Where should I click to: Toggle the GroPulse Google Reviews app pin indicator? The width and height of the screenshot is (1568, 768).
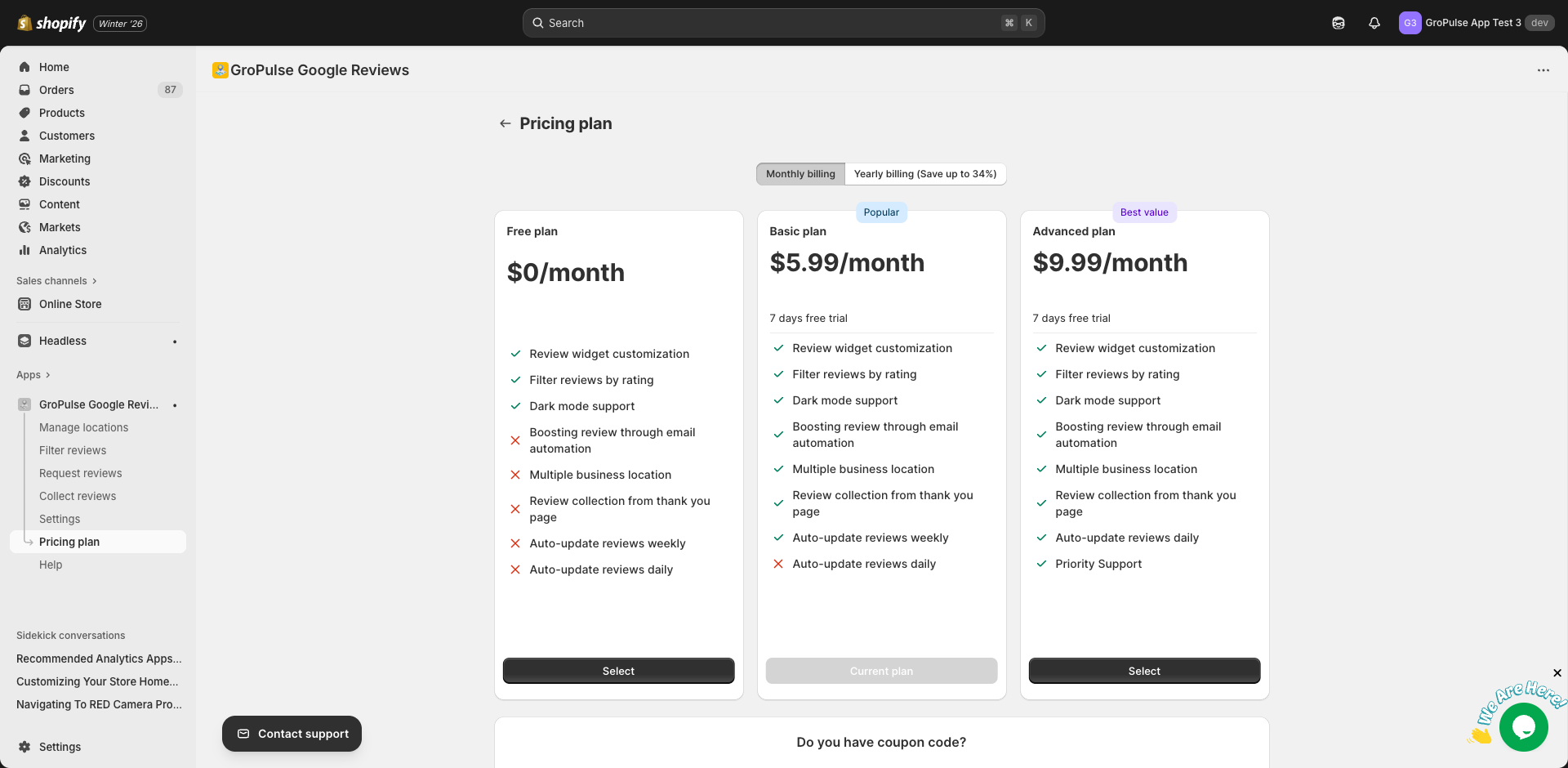[x=175, y=404]
